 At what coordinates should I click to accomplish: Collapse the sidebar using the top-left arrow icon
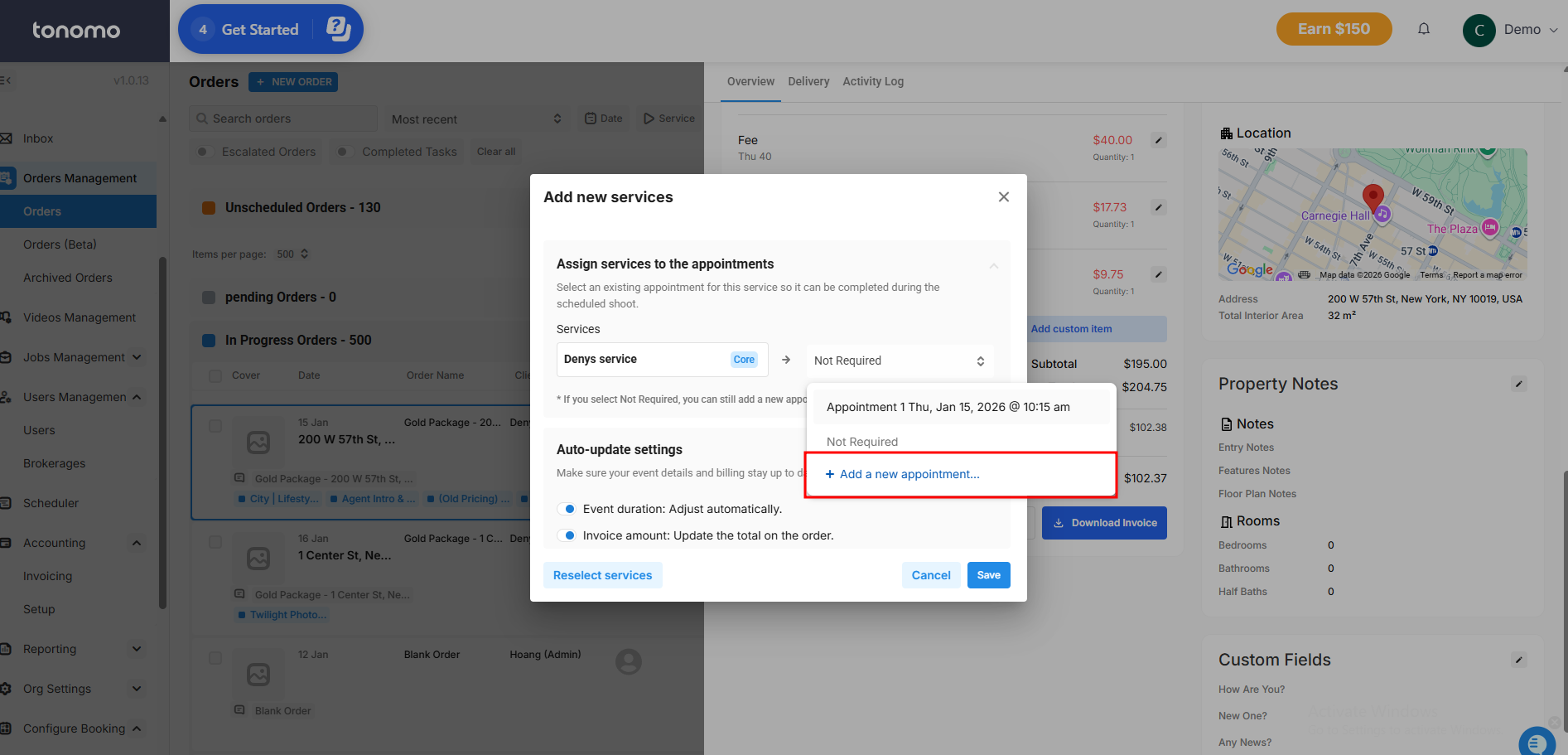tap(6, 80)
